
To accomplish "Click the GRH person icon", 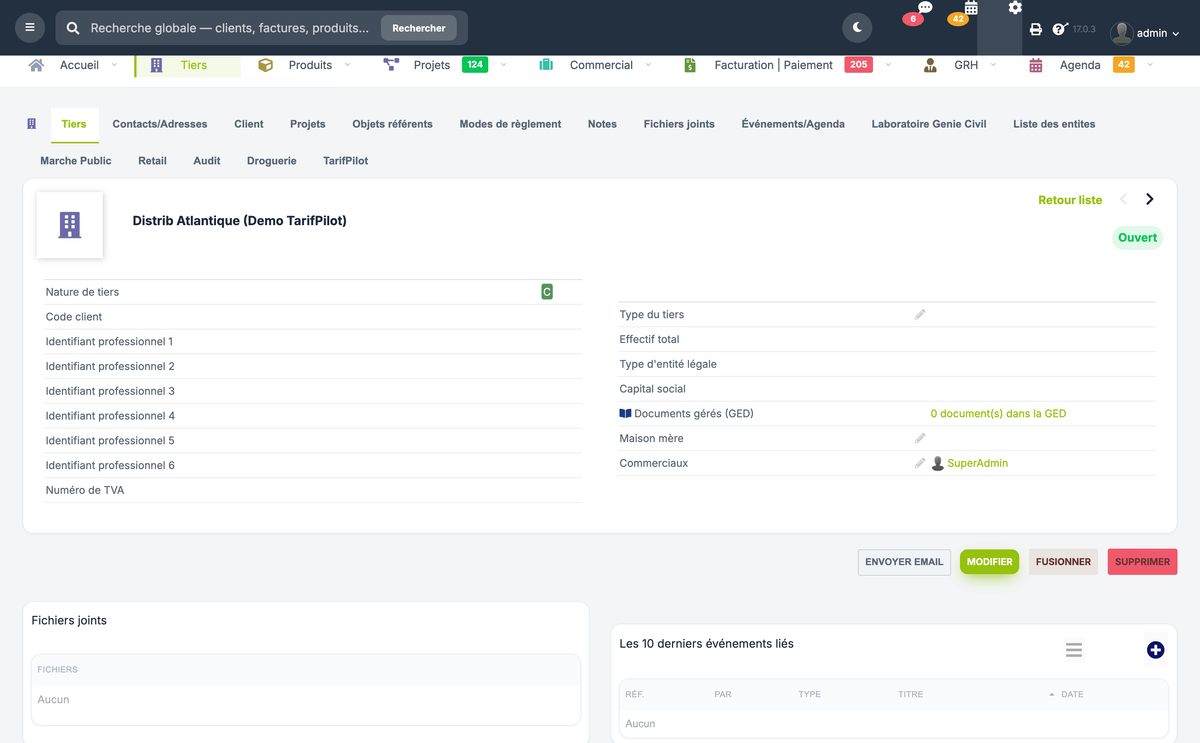I will [x=930, y=65].
